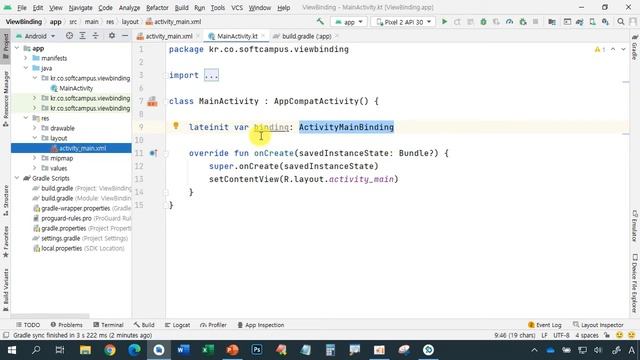
Task: Expand the mipmap folder
Action: 35,158
